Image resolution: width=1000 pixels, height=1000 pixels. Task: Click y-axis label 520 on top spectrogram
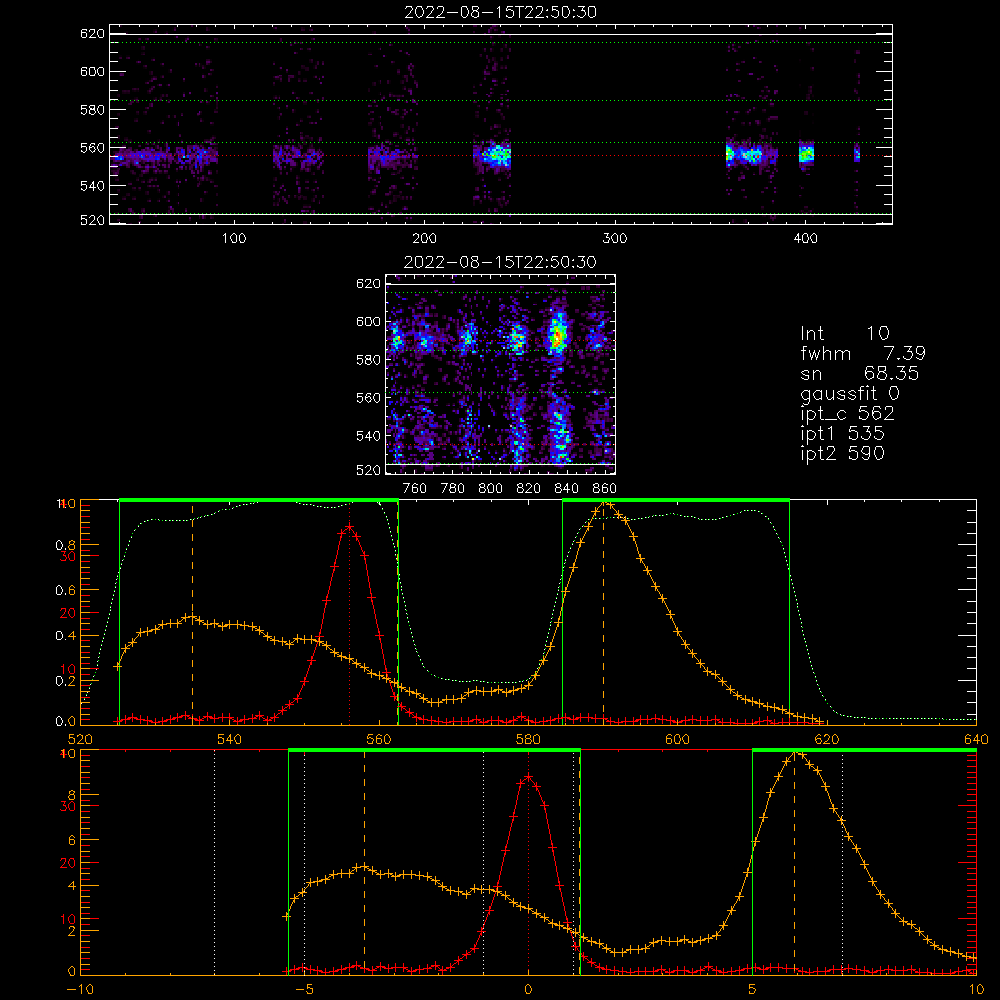tap(92, 220)
